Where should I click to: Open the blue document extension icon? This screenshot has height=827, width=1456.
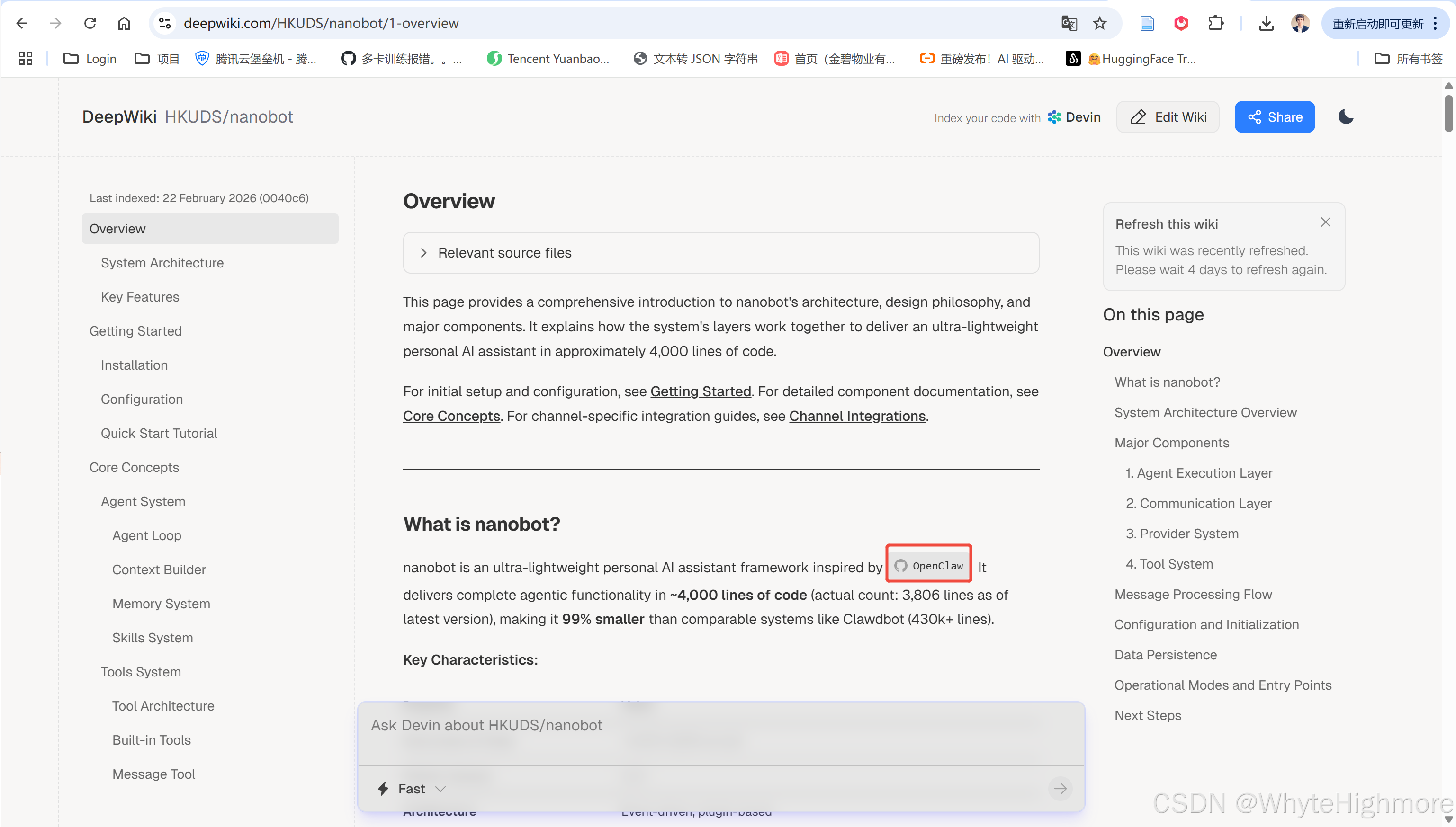click(x=1147, y=23)
